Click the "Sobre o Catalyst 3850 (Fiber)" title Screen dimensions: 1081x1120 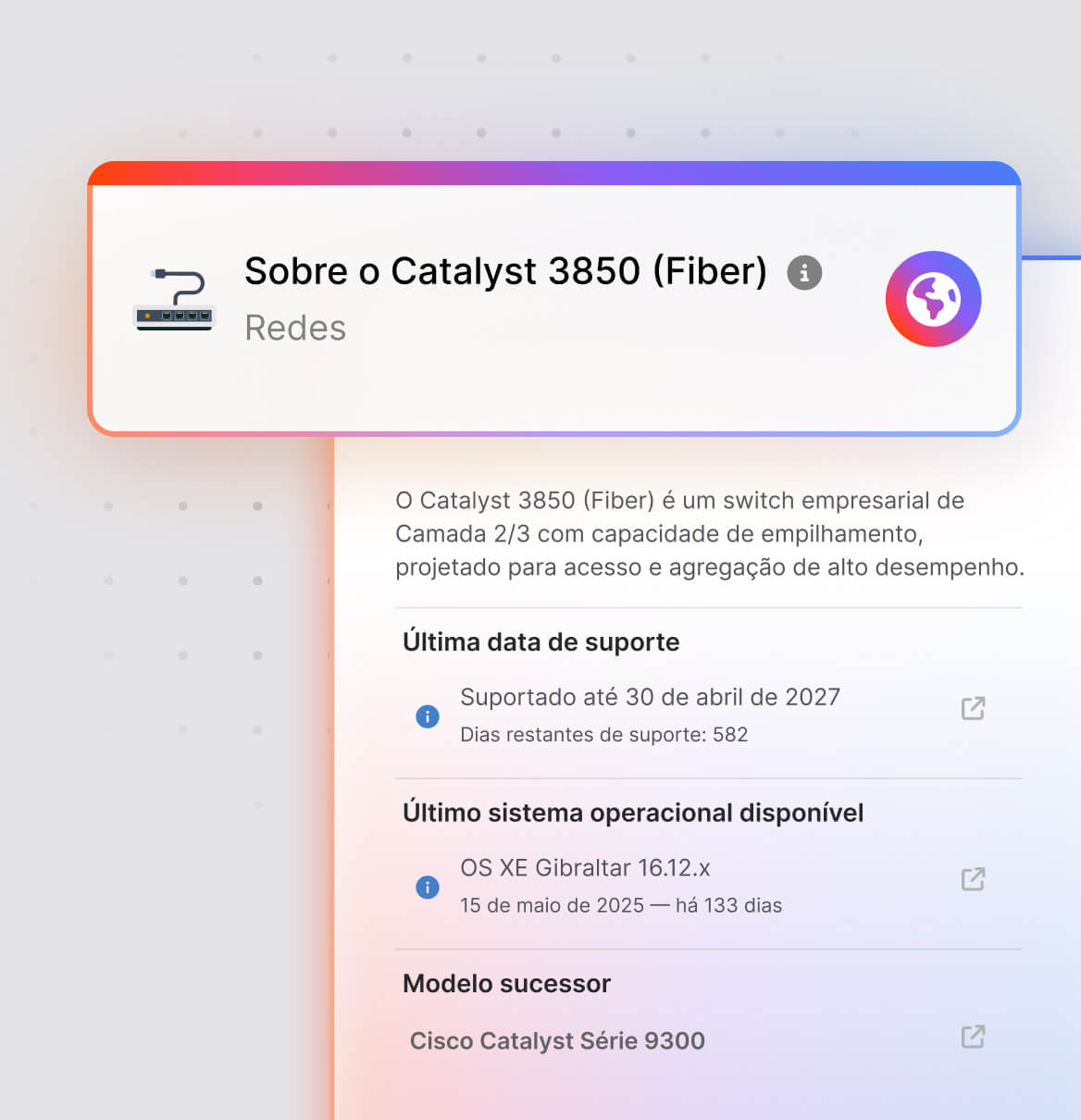pos(505,271)
